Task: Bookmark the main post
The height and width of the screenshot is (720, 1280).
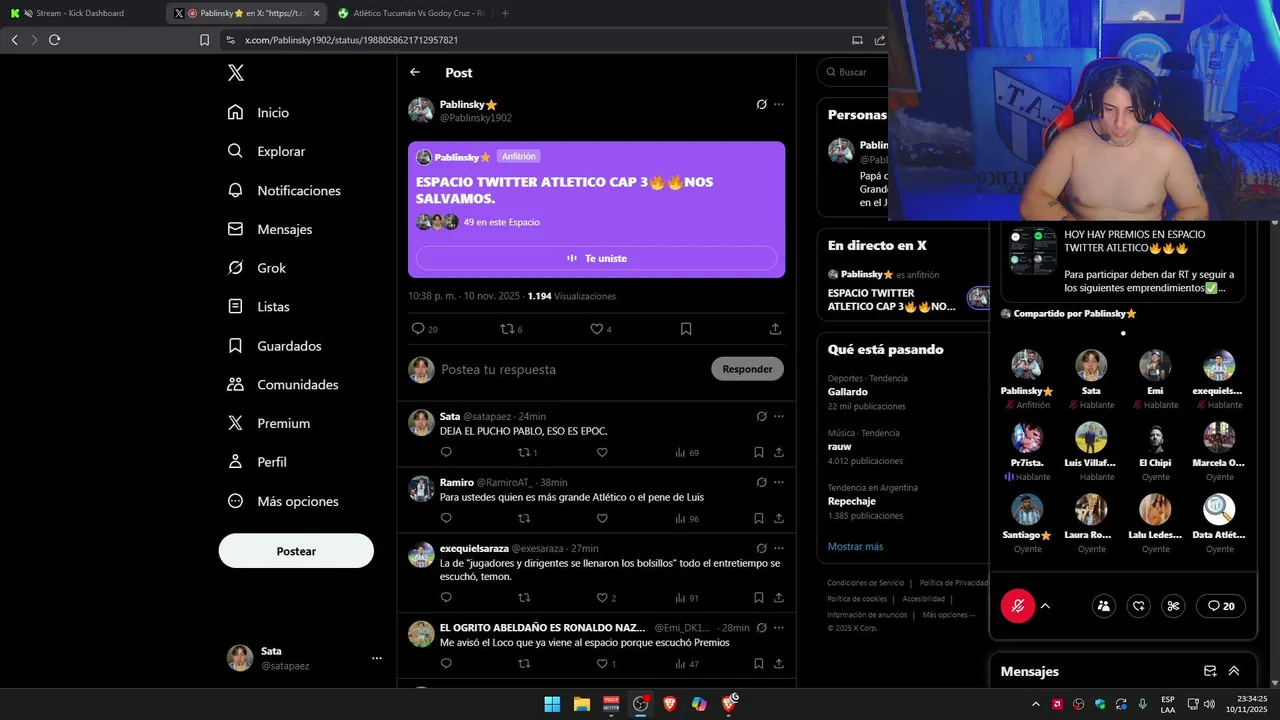Action: coord(686,329)
